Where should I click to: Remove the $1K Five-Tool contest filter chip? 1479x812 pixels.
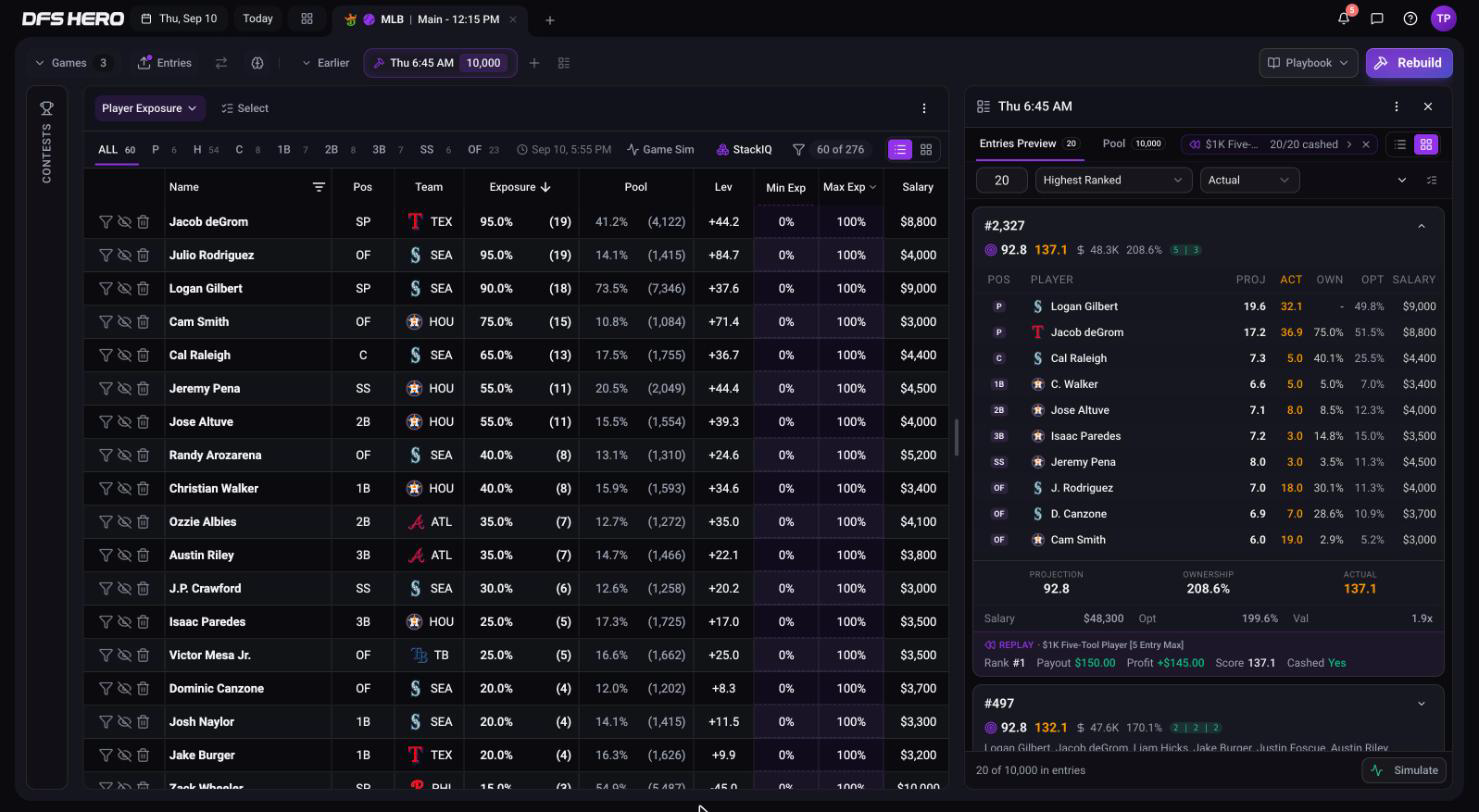1366,145
